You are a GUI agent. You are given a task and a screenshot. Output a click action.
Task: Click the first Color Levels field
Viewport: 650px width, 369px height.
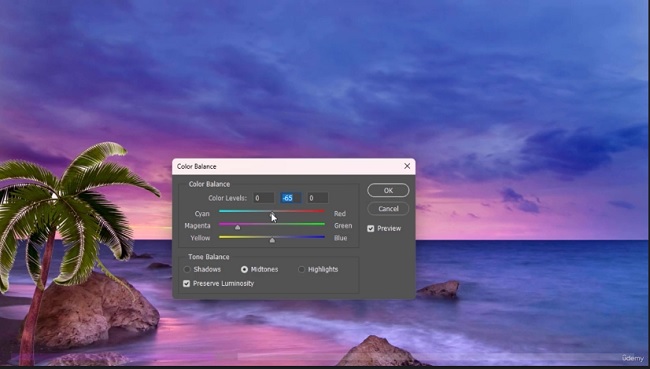pos(264,198)
